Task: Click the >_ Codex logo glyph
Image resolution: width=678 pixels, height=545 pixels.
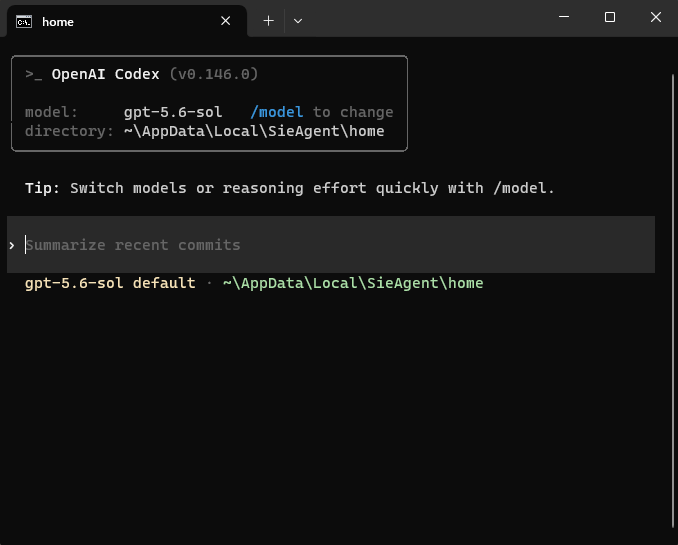Action: point(34,75)
